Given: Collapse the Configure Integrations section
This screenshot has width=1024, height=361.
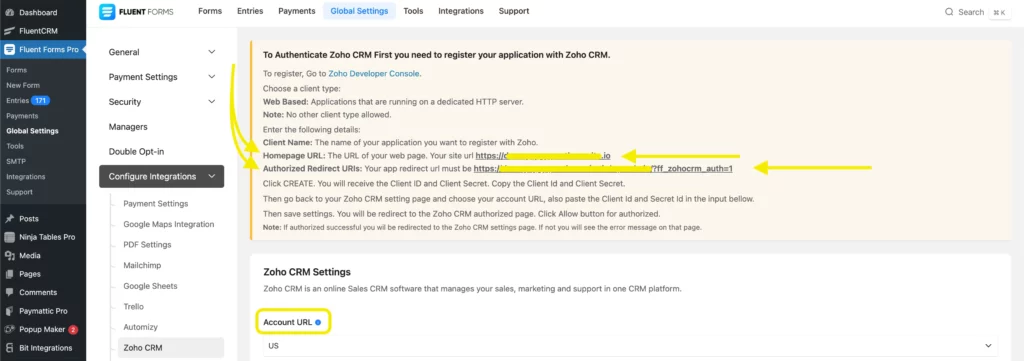Looking at the screenshot, I should [x=162, y=176].
